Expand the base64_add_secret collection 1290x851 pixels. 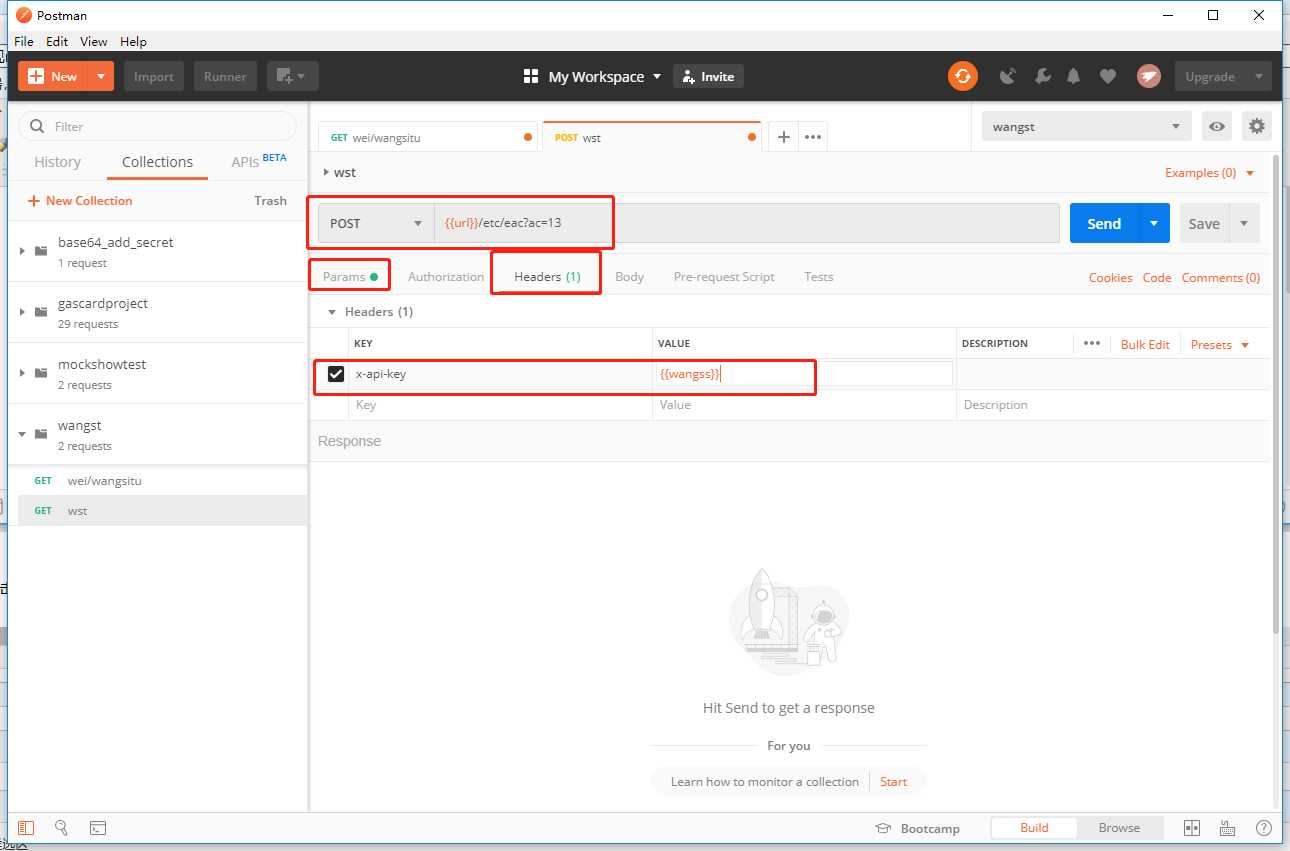click(22, 251)
